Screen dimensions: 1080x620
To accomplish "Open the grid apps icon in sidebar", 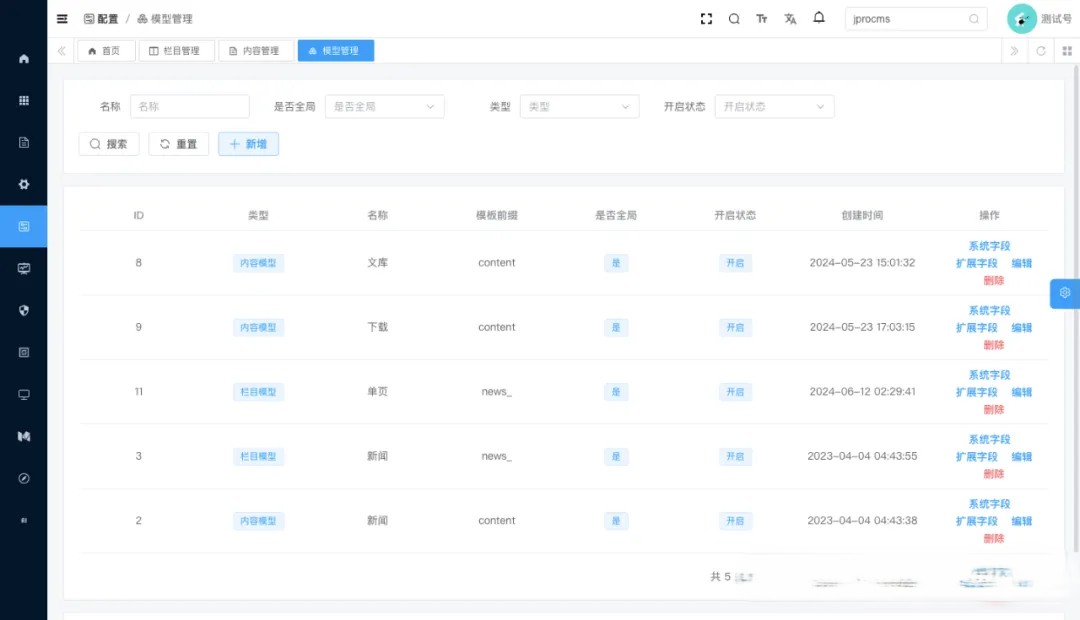I will click(x=24, y=101).
